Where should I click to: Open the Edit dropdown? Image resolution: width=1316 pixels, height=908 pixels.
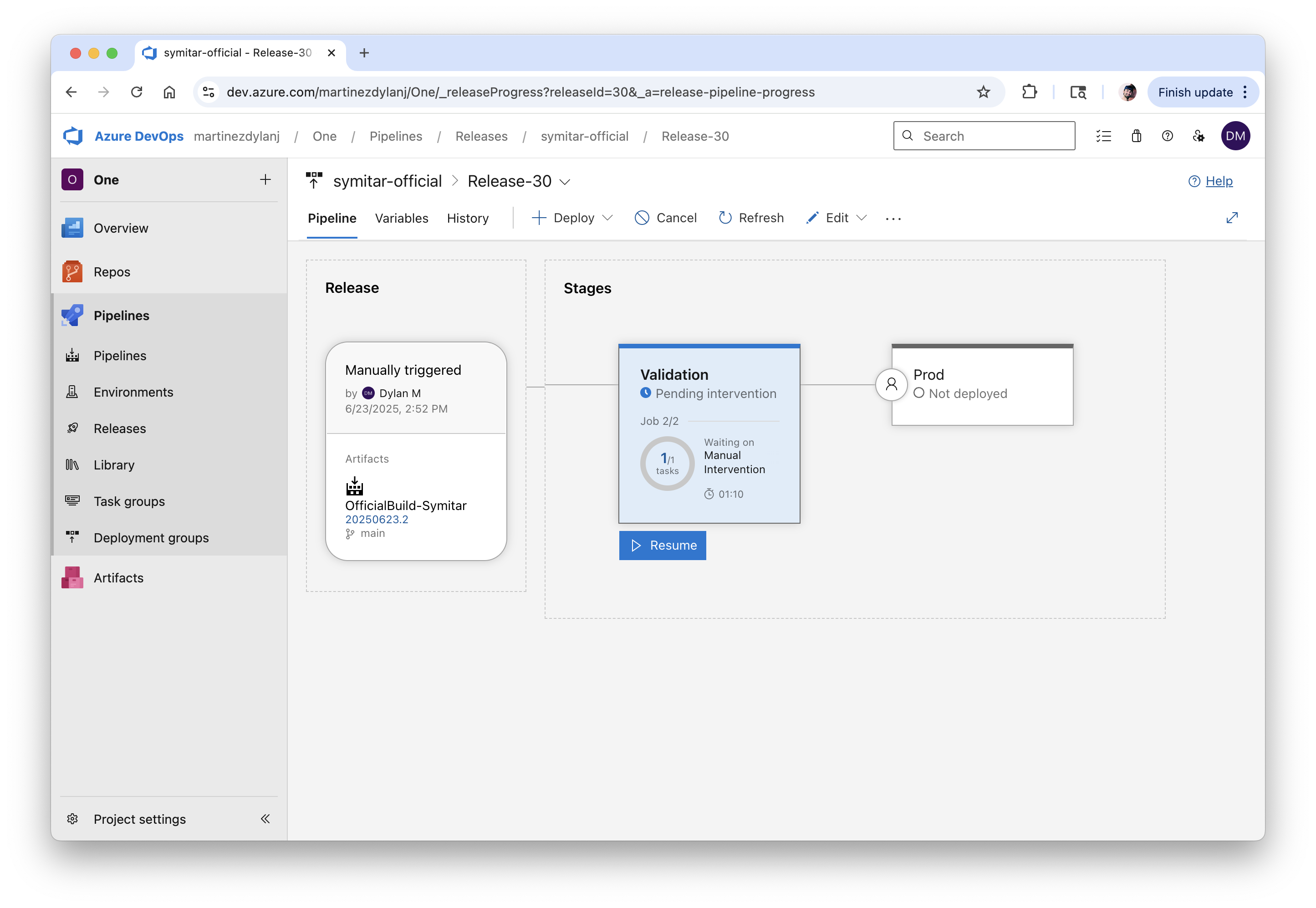(x=837, y=218)
